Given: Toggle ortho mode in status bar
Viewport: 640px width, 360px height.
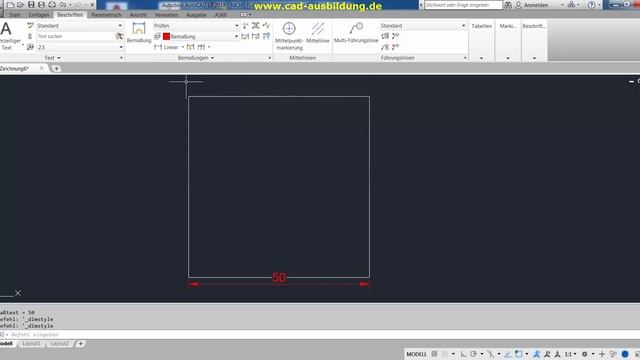Looking at the screenshot, I should (463, 354).
